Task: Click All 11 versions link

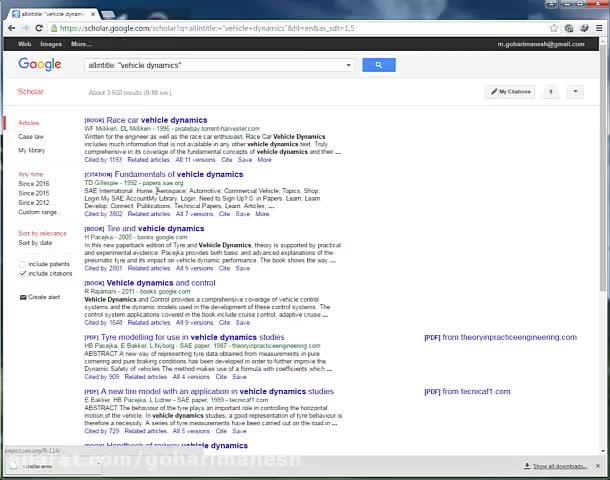Action: 195,159
